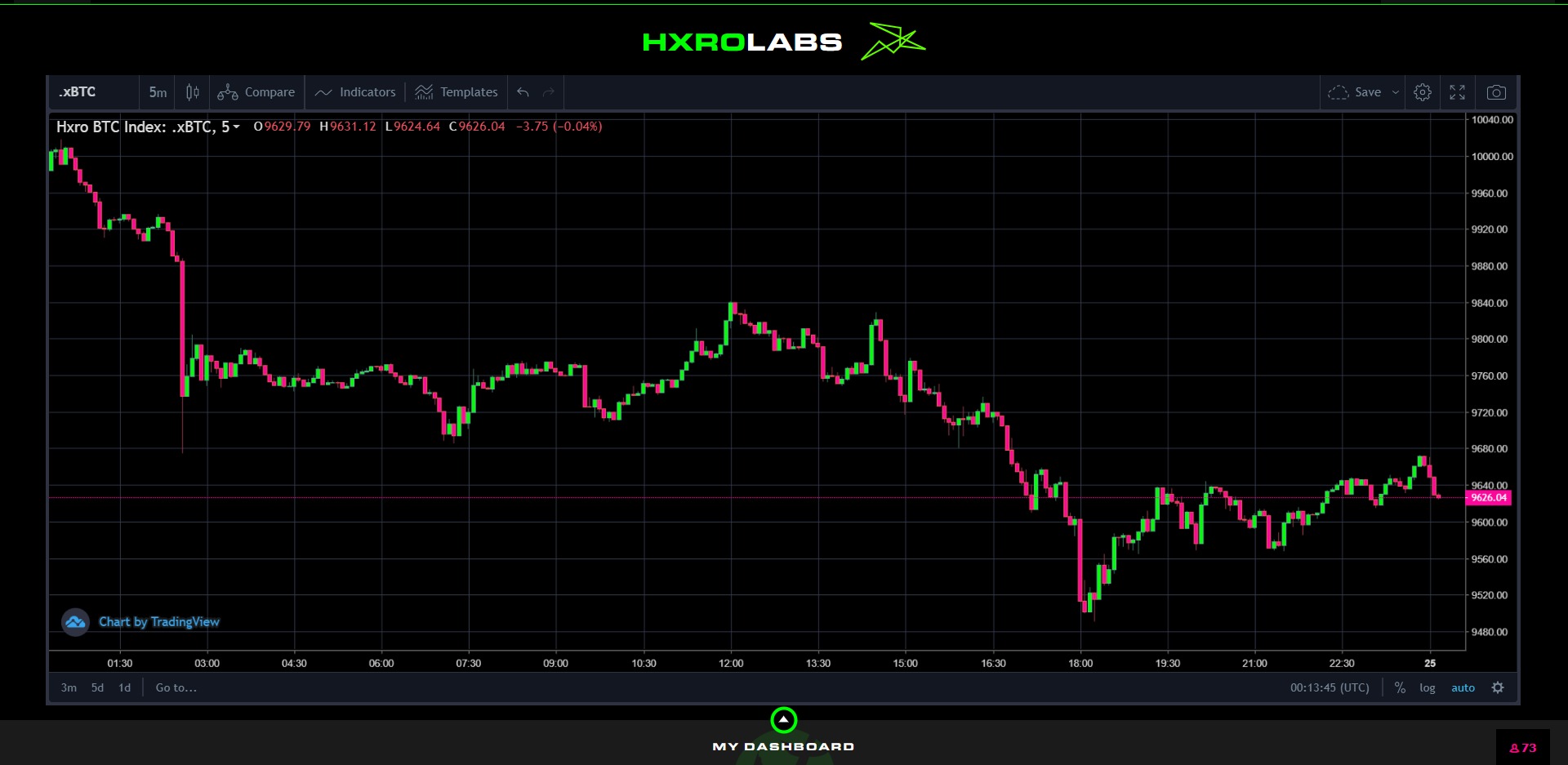This screenshot has width=1568, height=765.
Task: Open chart properties gear in top toolbar
Action: pyautogui.click(x=1422, y=92)
